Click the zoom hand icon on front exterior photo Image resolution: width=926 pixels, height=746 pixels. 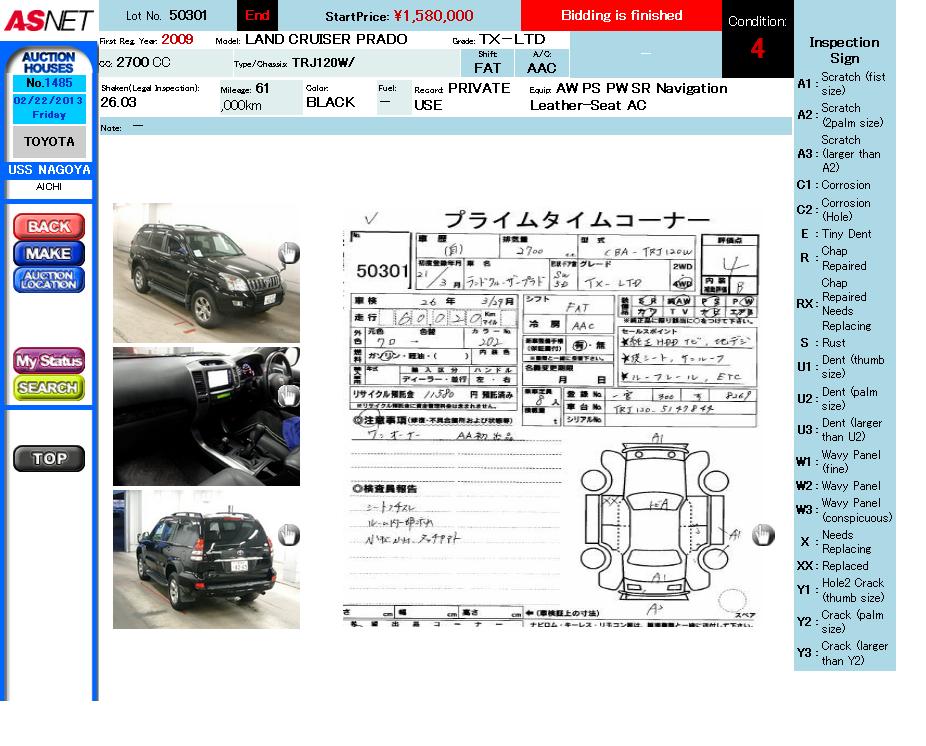[x=288, y=254]
